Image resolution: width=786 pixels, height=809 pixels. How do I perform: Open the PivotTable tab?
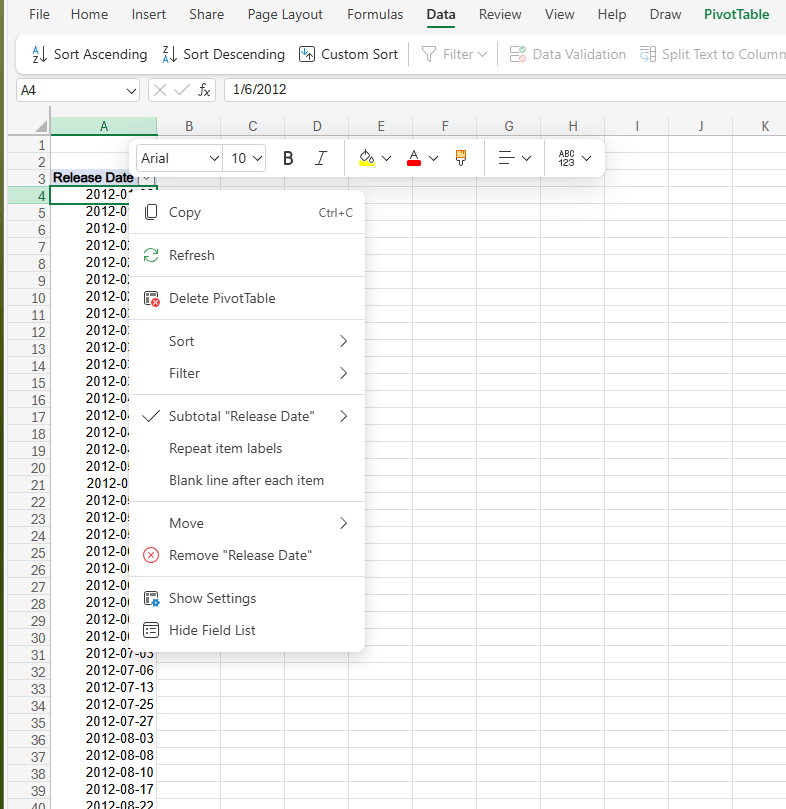pyautogui.click(x=736, y=14)
